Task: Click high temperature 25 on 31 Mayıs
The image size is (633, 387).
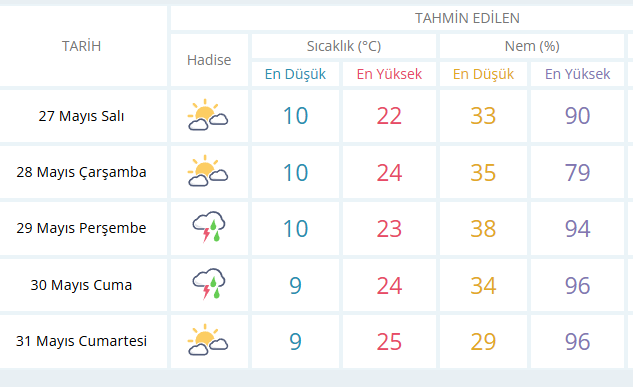Action: click(389, 342)
